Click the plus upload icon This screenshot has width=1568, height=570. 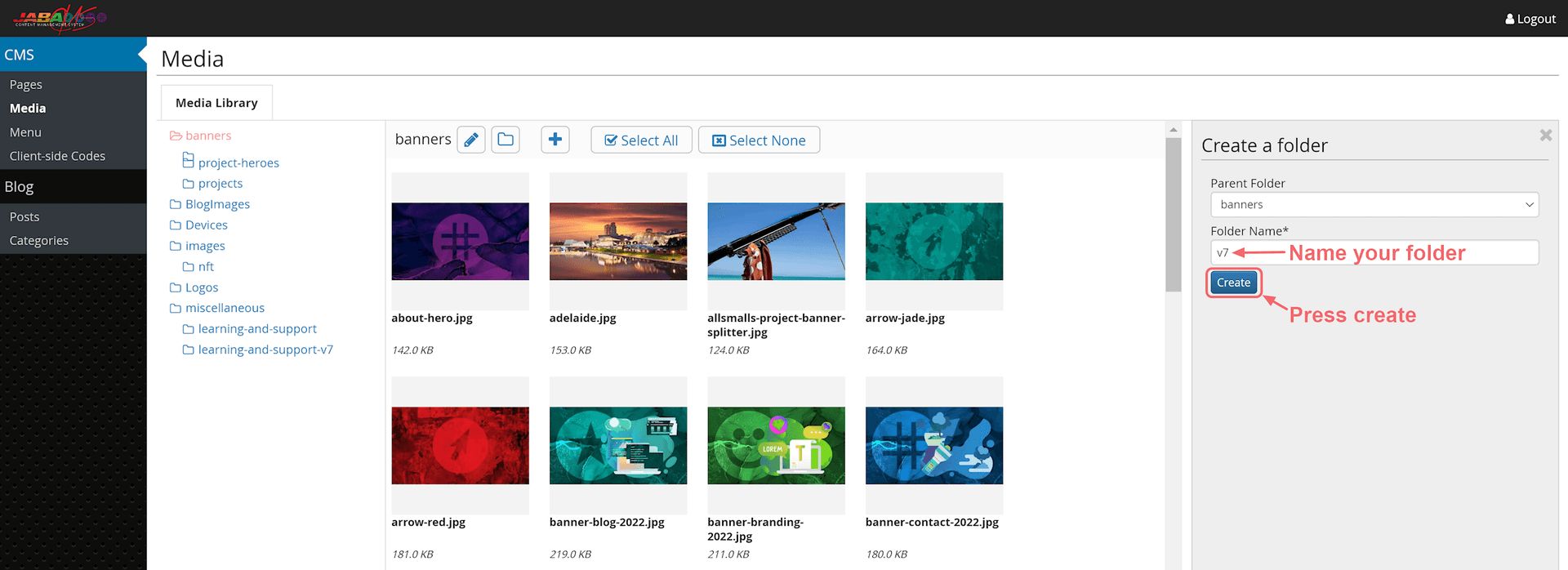tap(555, 140)
